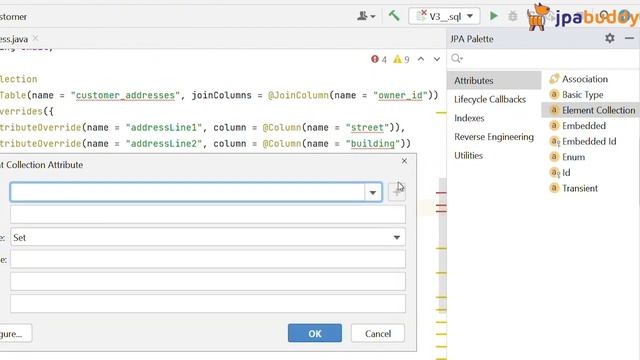Click the Configure... button in the dialog

point(16,333)
